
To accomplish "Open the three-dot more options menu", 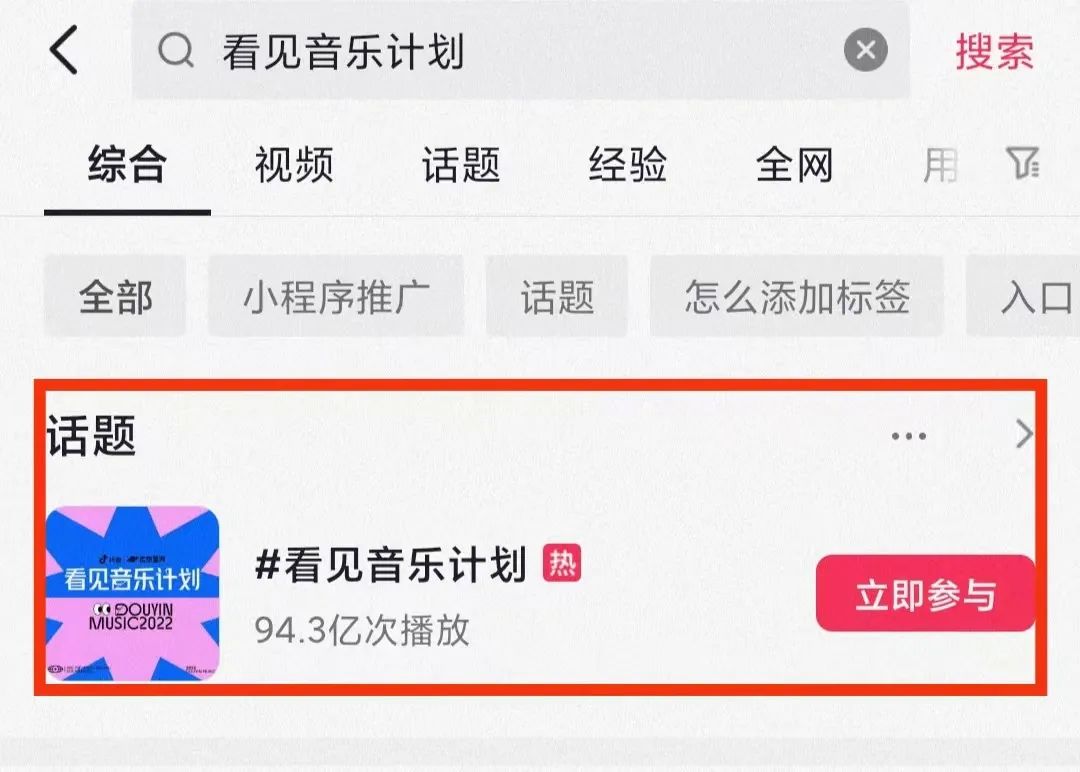I will pos(908,436).
